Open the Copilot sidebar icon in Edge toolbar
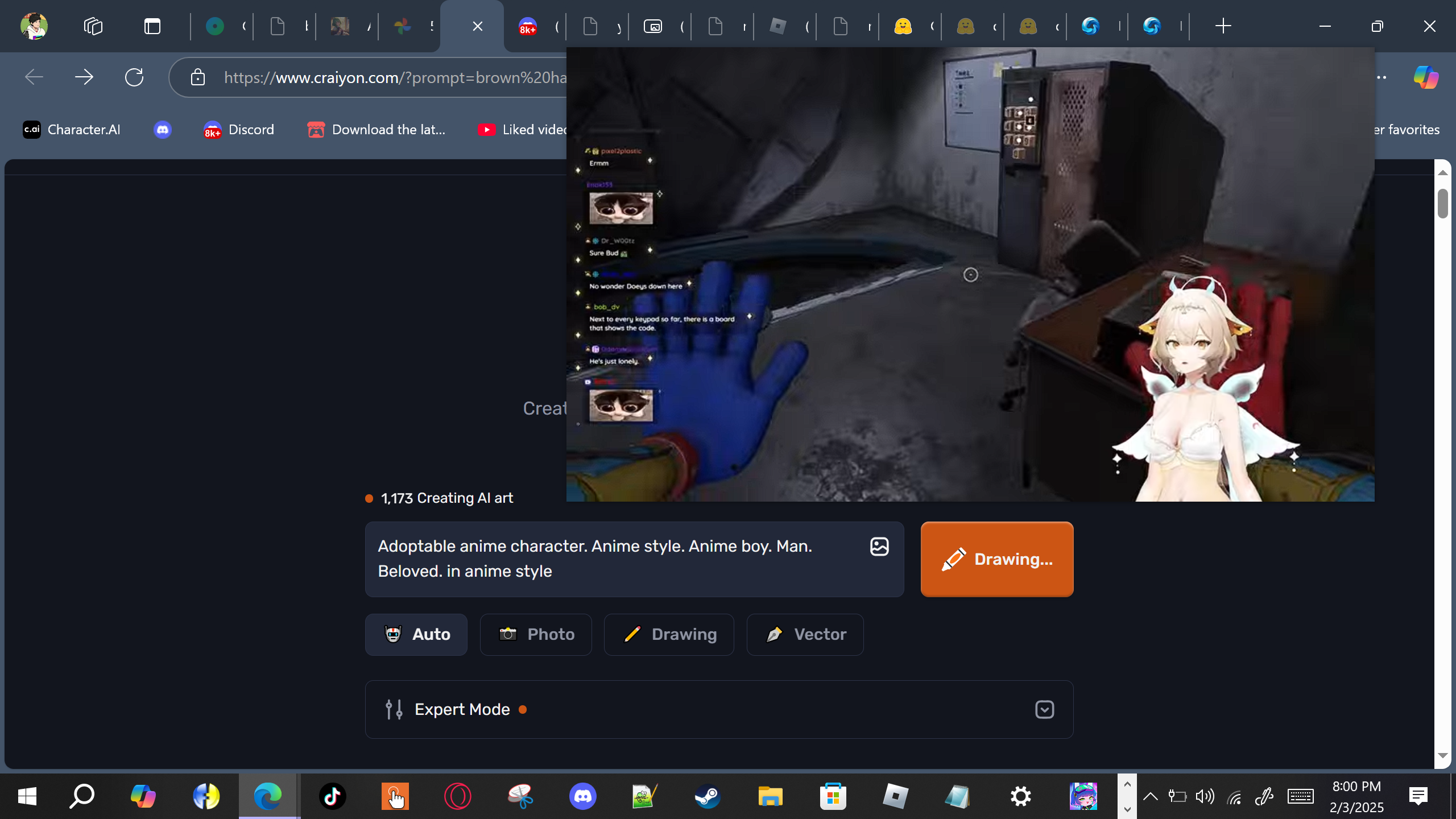Image resolution: width=1456 pixels, height=819 pixels. (x=1426, y=77)
